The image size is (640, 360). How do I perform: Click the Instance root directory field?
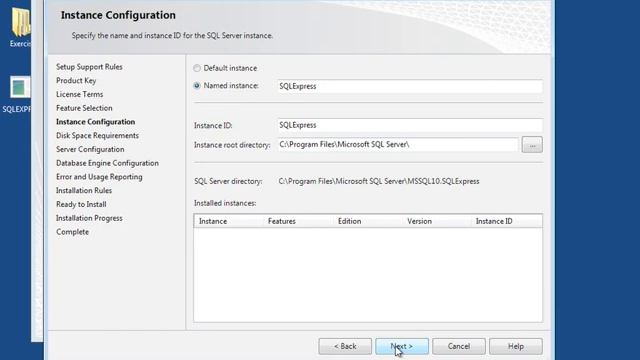398,144
